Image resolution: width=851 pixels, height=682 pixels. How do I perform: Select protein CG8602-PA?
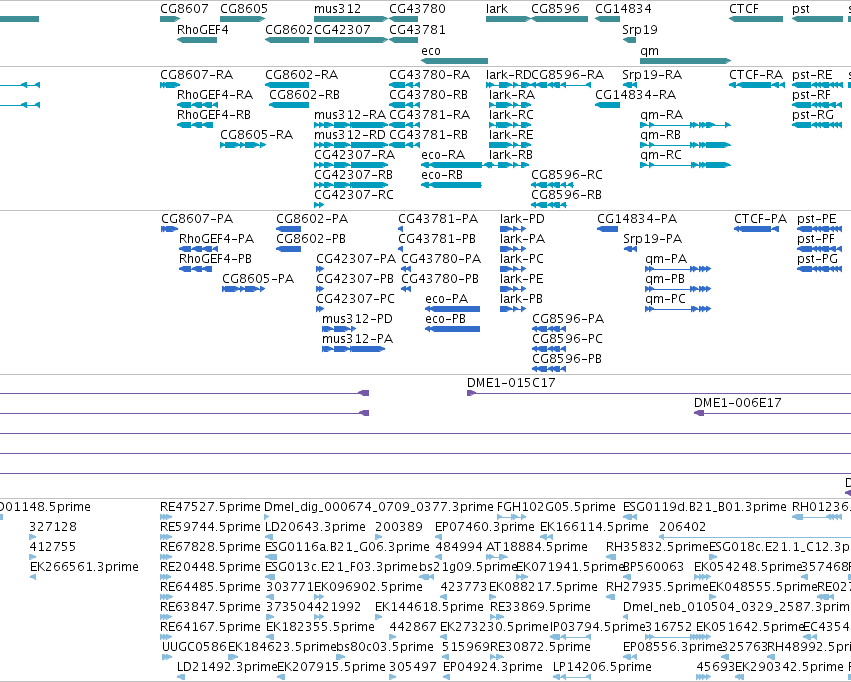(x=312, y=219)
